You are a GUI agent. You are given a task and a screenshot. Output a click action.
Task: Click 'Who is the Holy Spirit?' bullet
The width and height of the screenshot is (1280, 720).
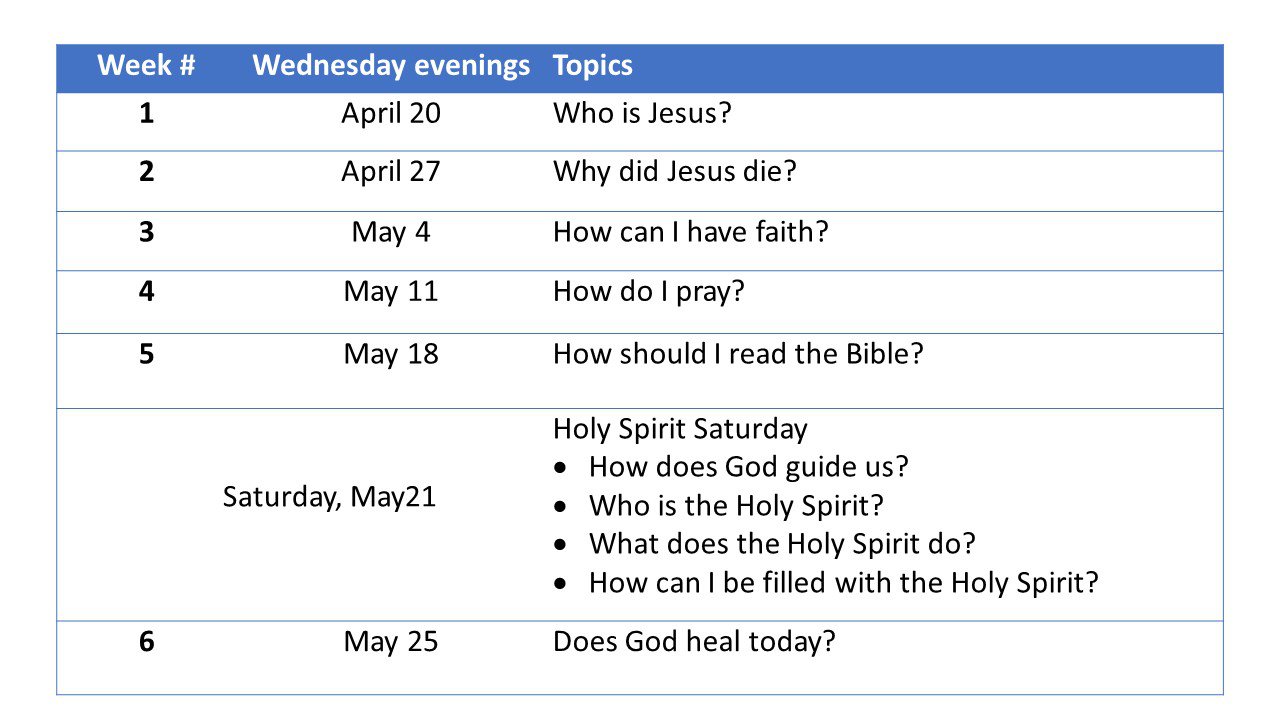736,505
